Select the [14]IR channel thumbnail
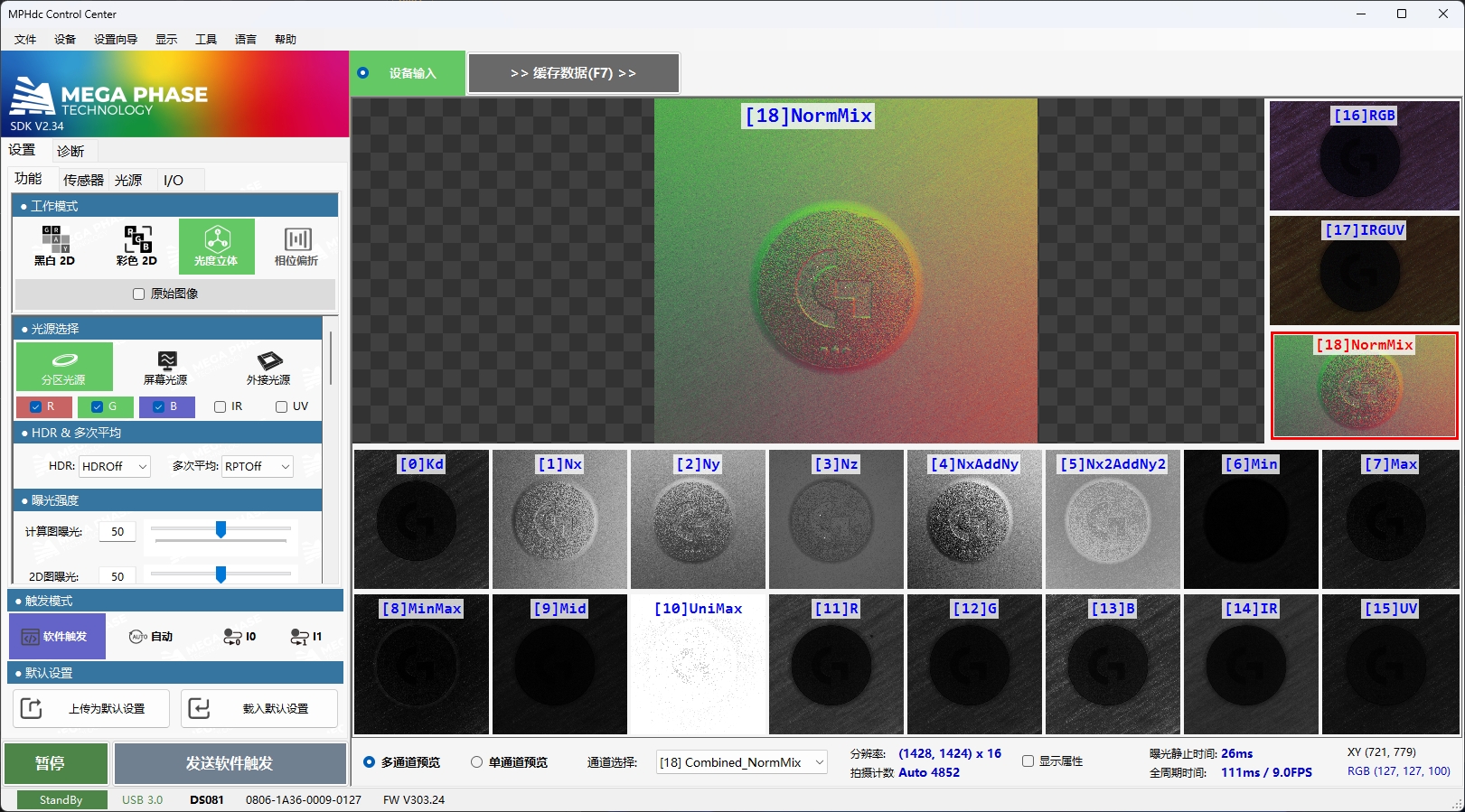Image resolution: width=1465 pixels, height=812 pixels. click(x=1251, y=664)
